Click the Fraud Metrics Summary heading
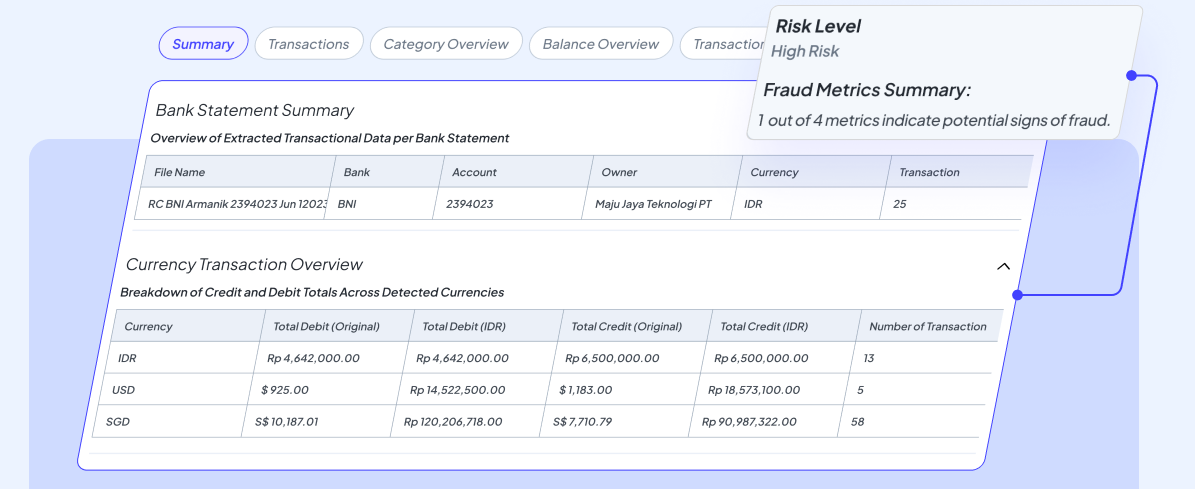The image size is (1195, 489). 867,90
